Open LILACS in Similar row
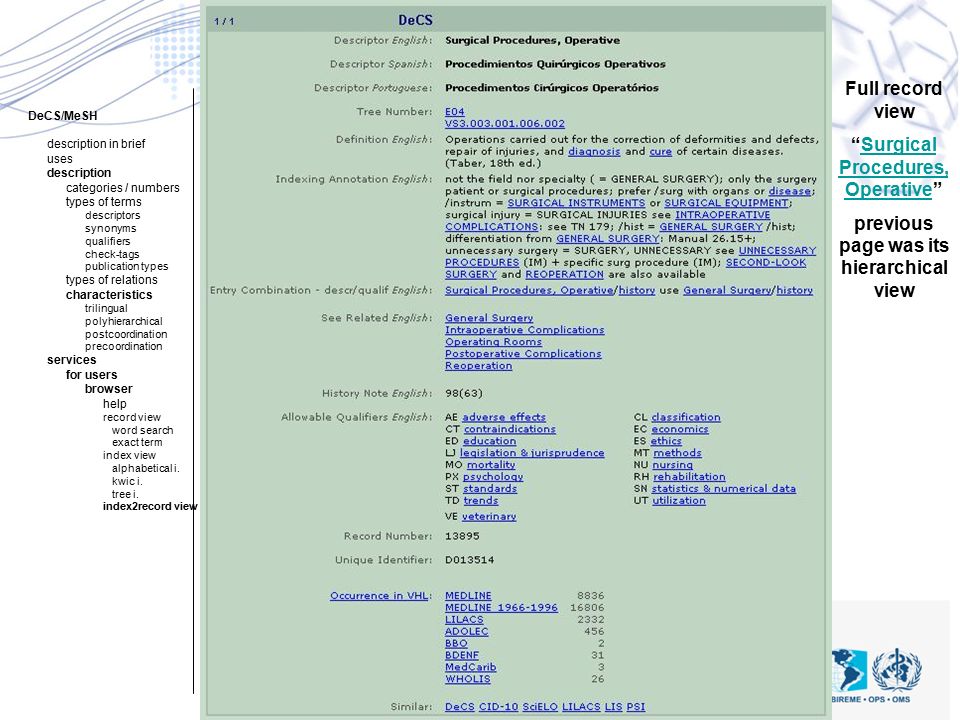This screenshot has width=960, height=720. [581, 707]
